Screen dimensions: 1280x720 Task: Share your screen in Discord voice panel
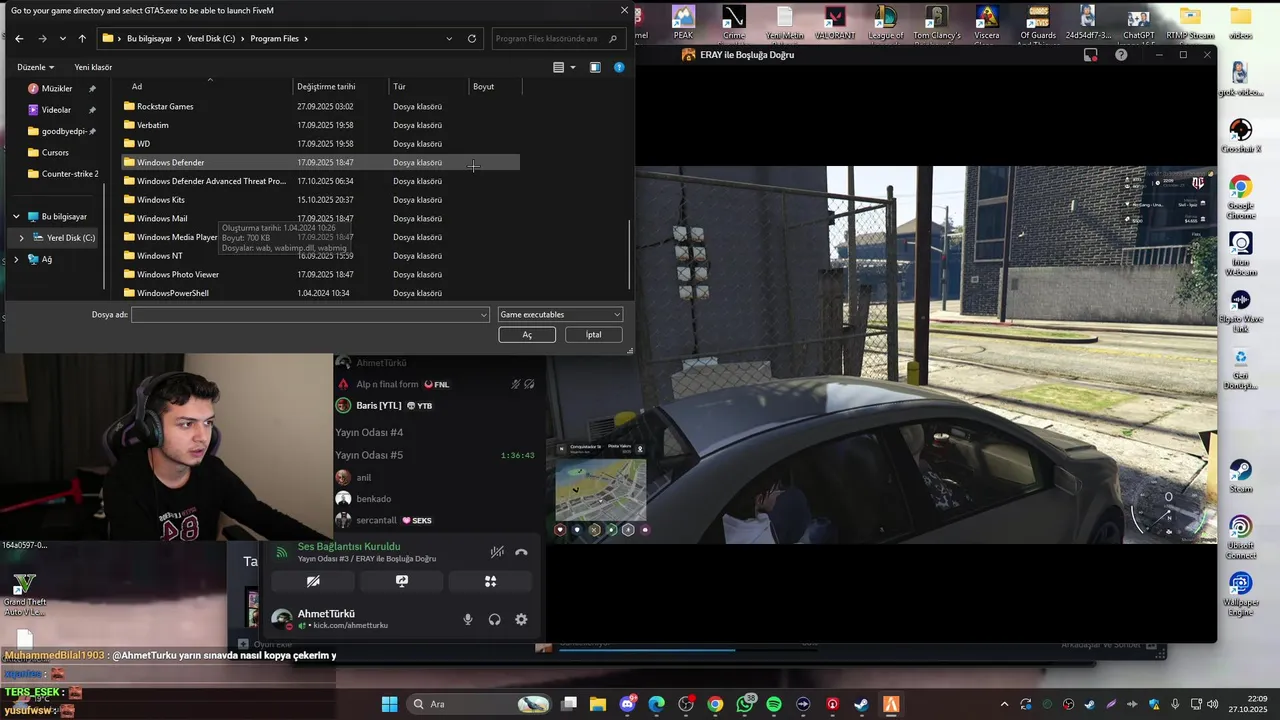(x=402, y=581)
